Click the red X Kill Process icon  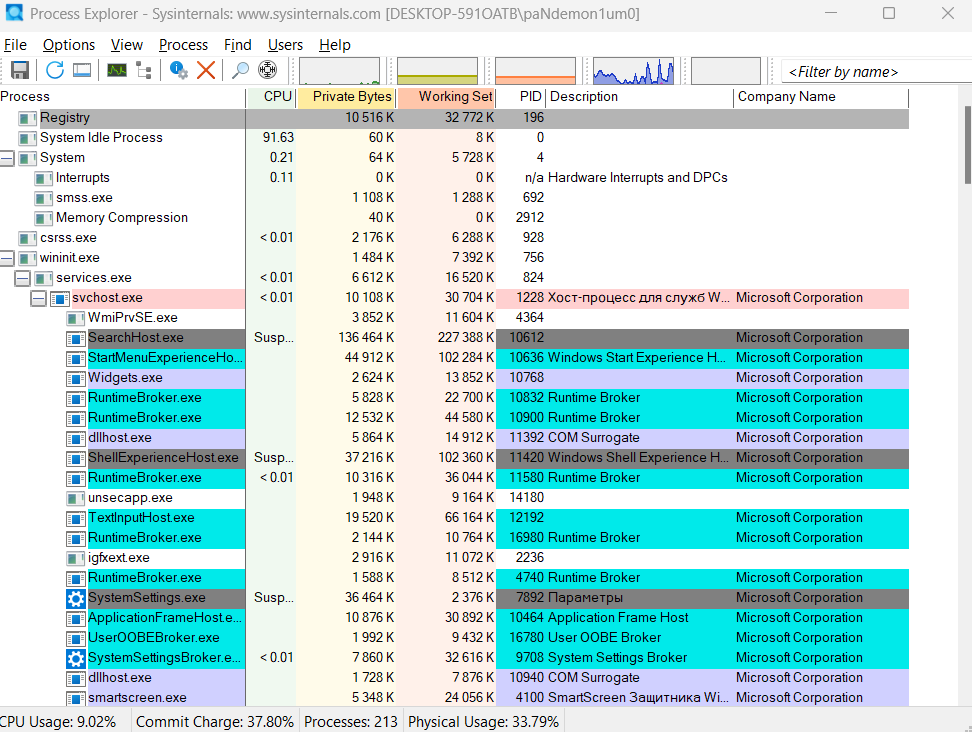click(x=206, y=70)
